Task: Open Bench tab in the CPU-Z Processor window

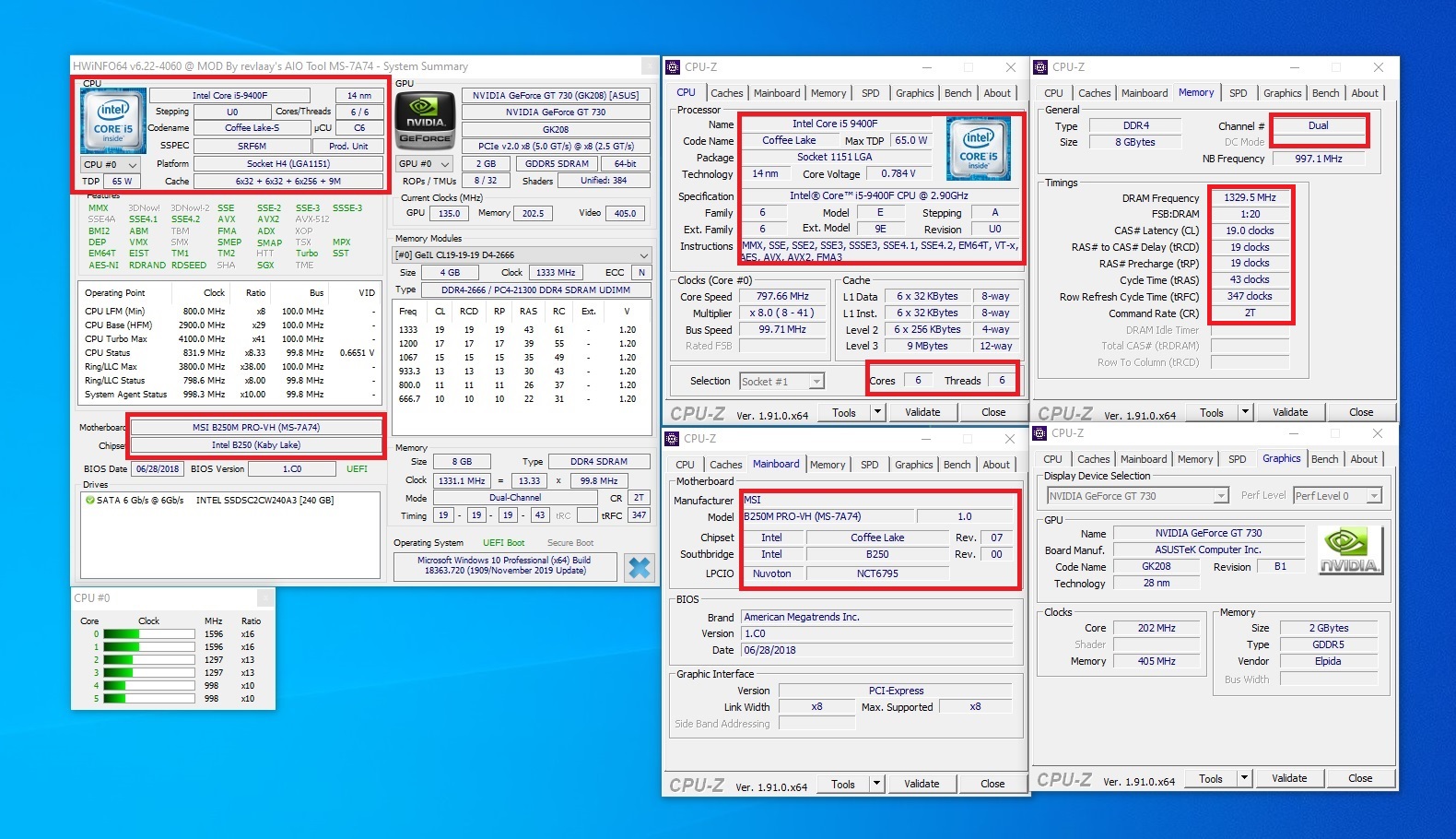Action: (x=958, y=93)
